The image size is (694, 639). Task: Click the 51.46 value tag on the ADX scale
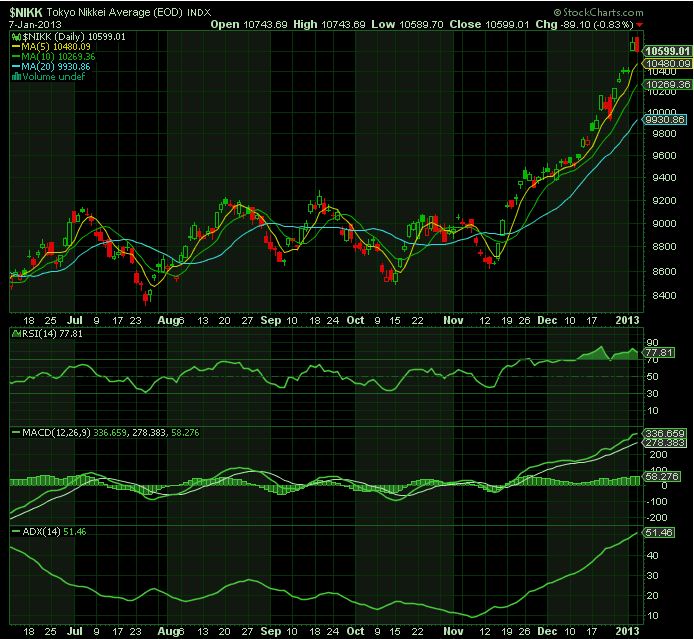(x=659, y=532)
